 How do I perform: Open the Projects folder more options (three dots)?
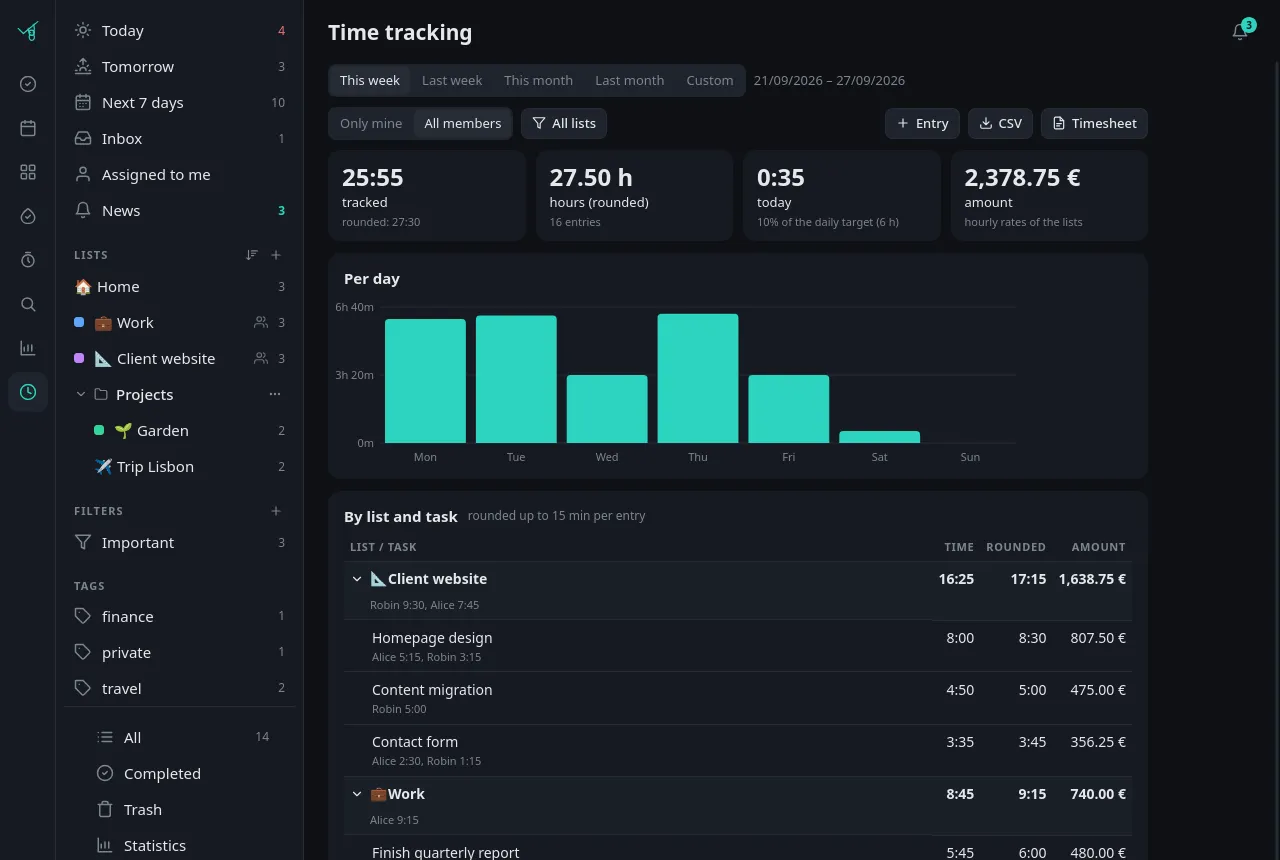pyautogui.click(x=275, y=394)
